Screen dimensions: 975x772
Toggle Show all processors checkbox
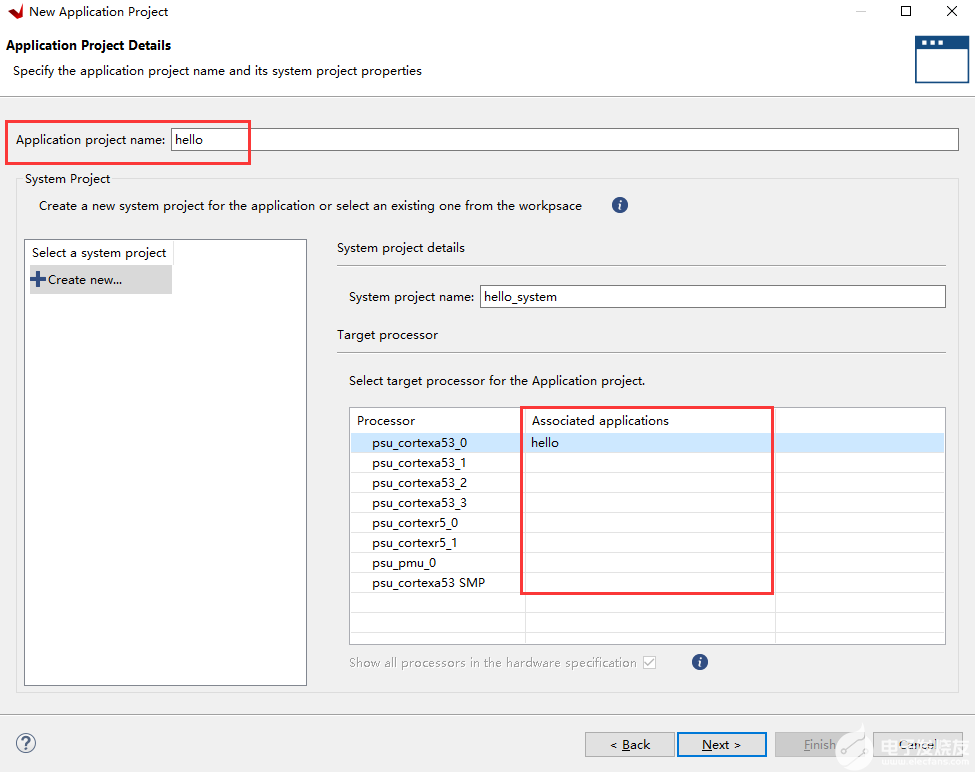coord(650,662)
